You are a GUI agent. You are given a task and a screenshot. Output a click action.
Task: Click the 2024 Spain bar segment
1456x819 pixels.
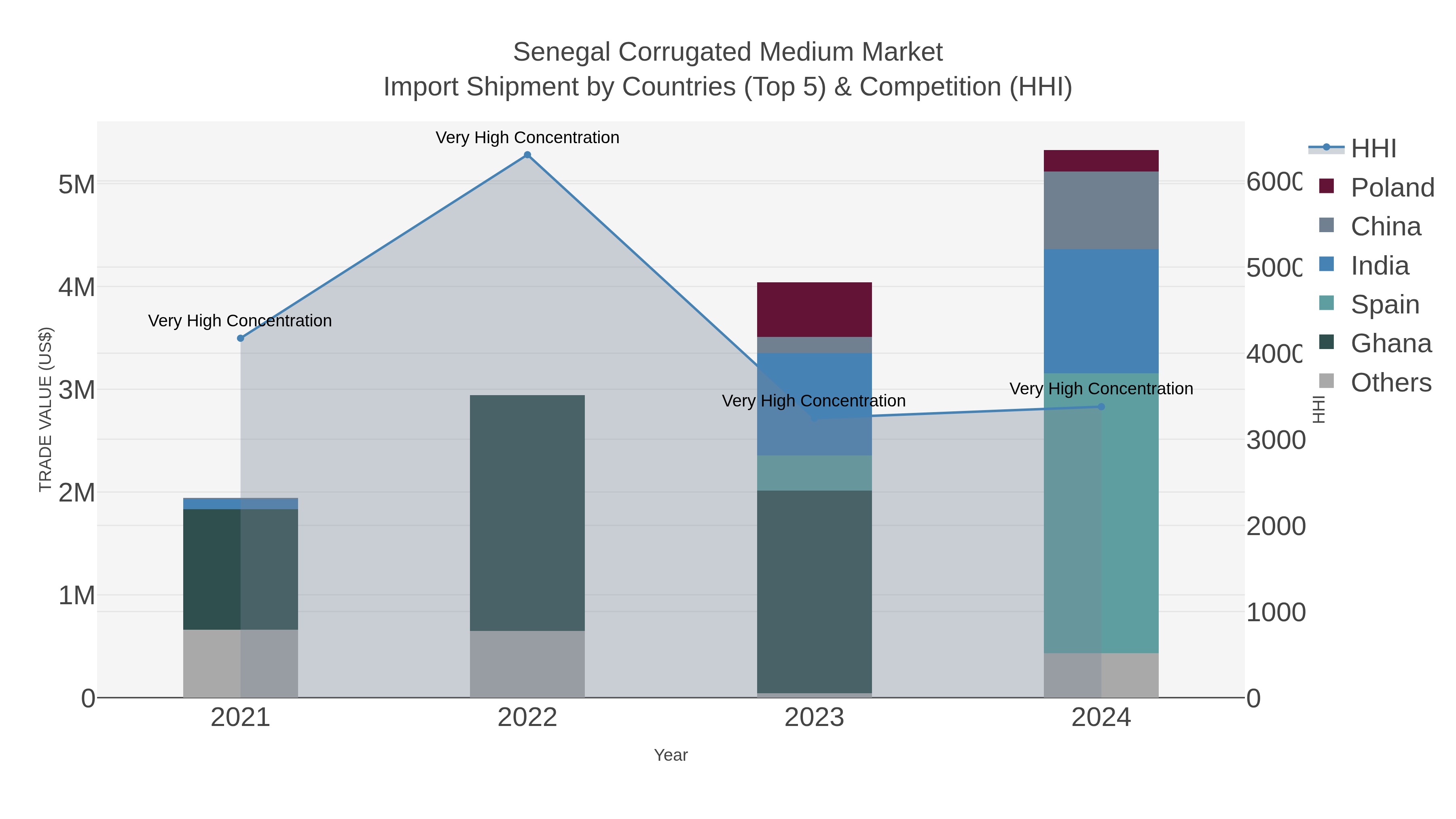(1101, 513)
